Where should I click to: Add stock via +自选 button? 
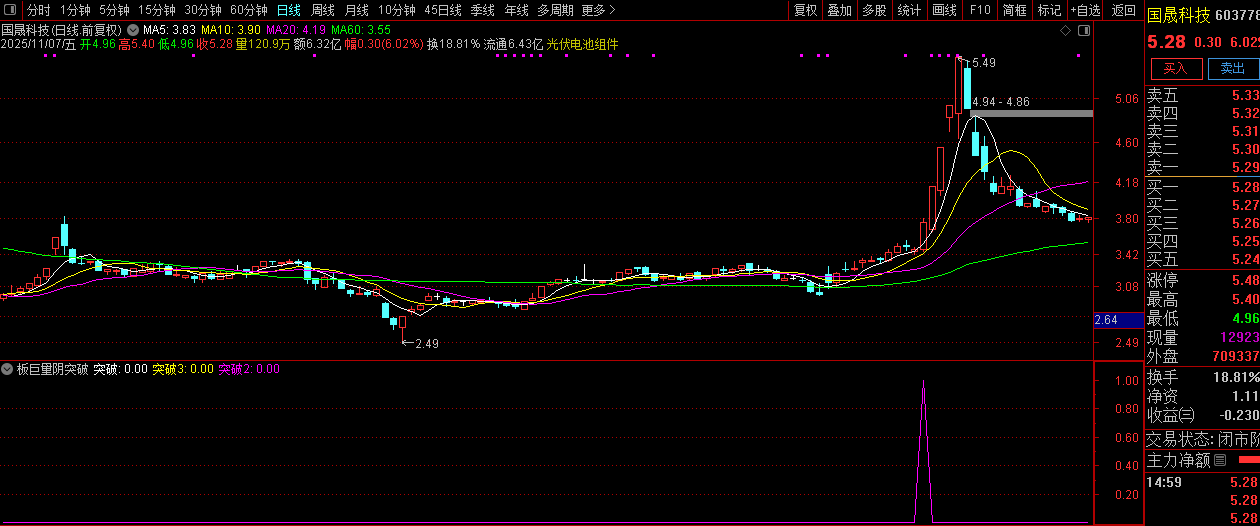pyautogui.click(x=1085, y=10)
